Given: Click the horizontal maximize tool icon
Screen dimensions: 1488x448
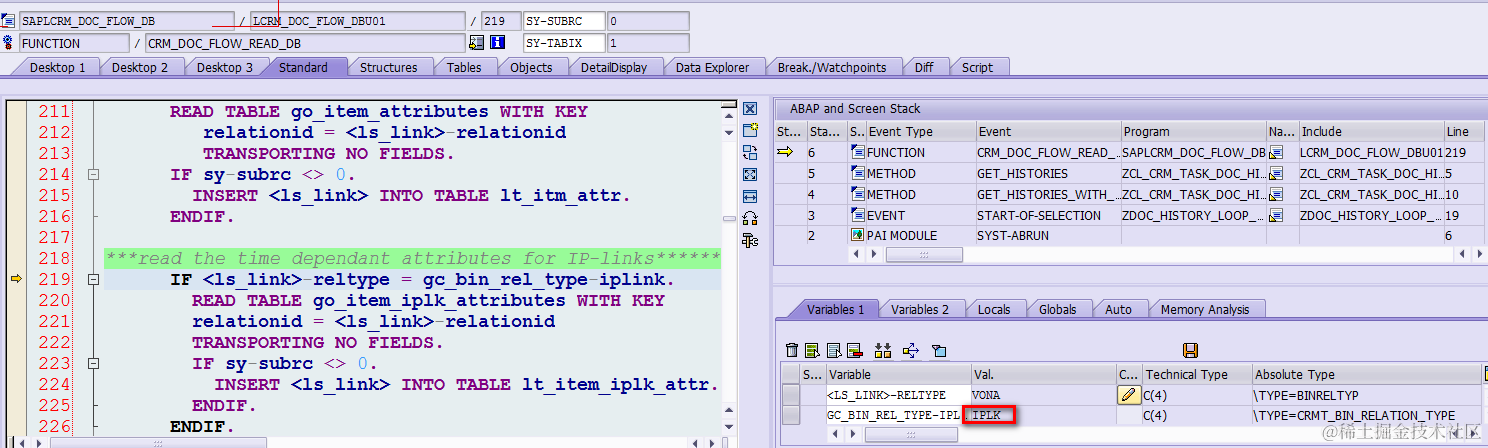Looking at the screenshot, I should pos(750,197).
